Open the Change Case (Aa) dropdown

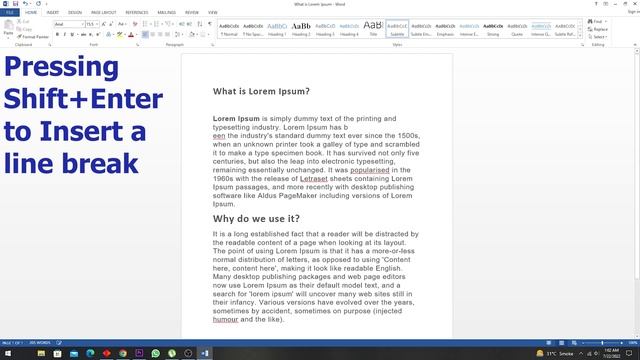click(122, 24)
